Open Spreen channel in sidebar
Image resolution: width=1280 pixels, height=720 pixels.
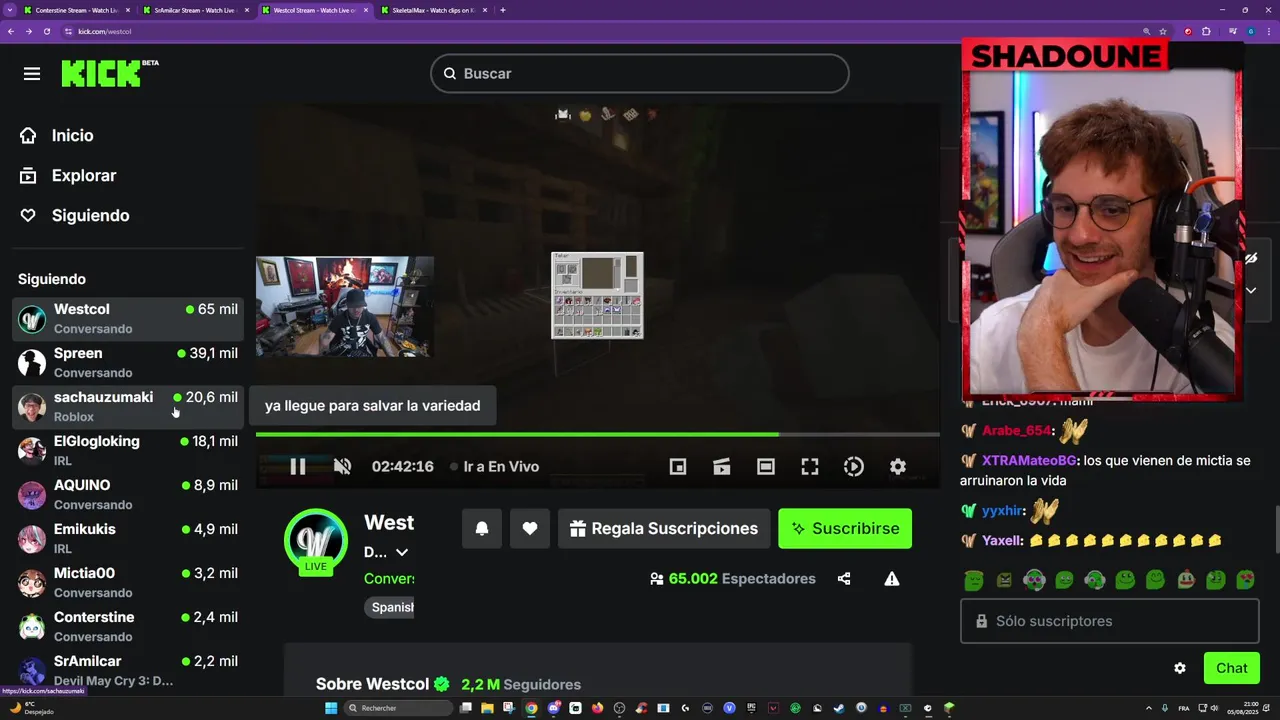(128, 362)
